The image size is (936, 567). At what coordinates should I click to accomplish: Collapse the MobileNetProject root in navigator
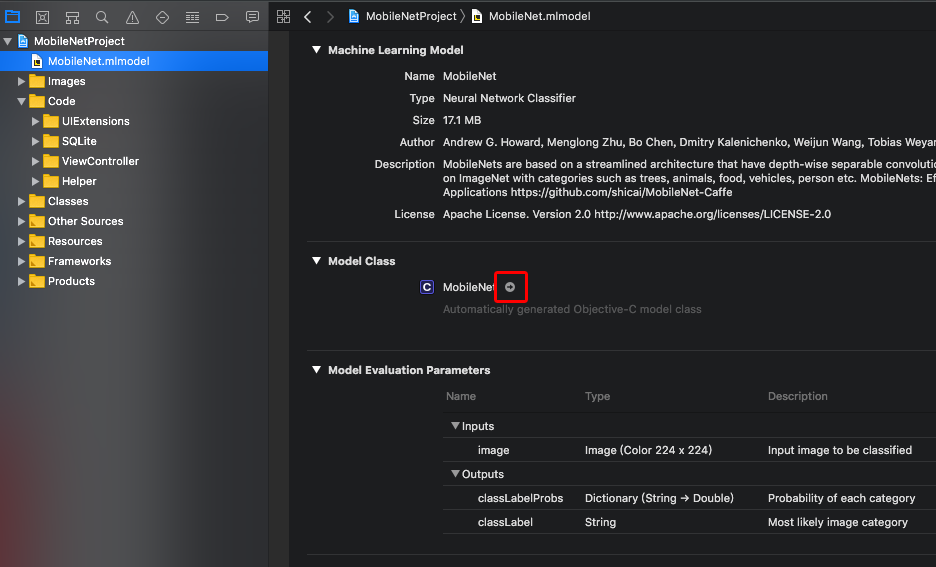(x=8, y=41)
